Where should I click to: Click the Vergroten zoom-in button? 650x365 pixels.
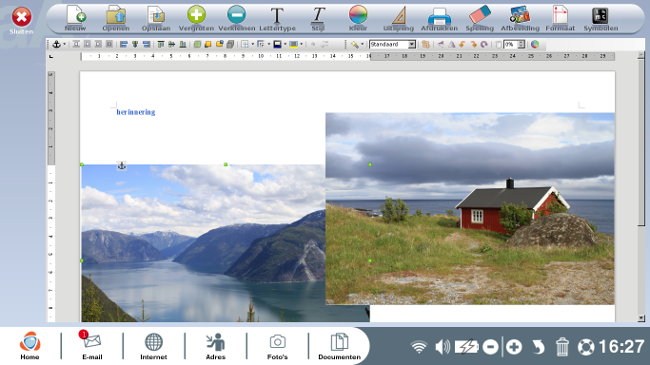point(196,18)
